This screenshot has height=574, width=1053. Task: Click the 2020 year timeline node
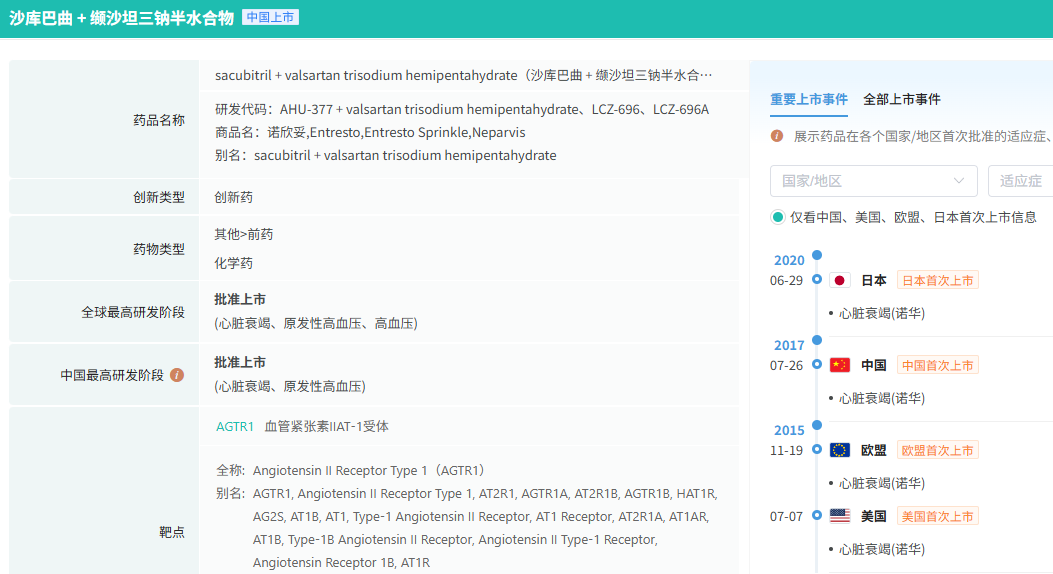pos(817,256)
